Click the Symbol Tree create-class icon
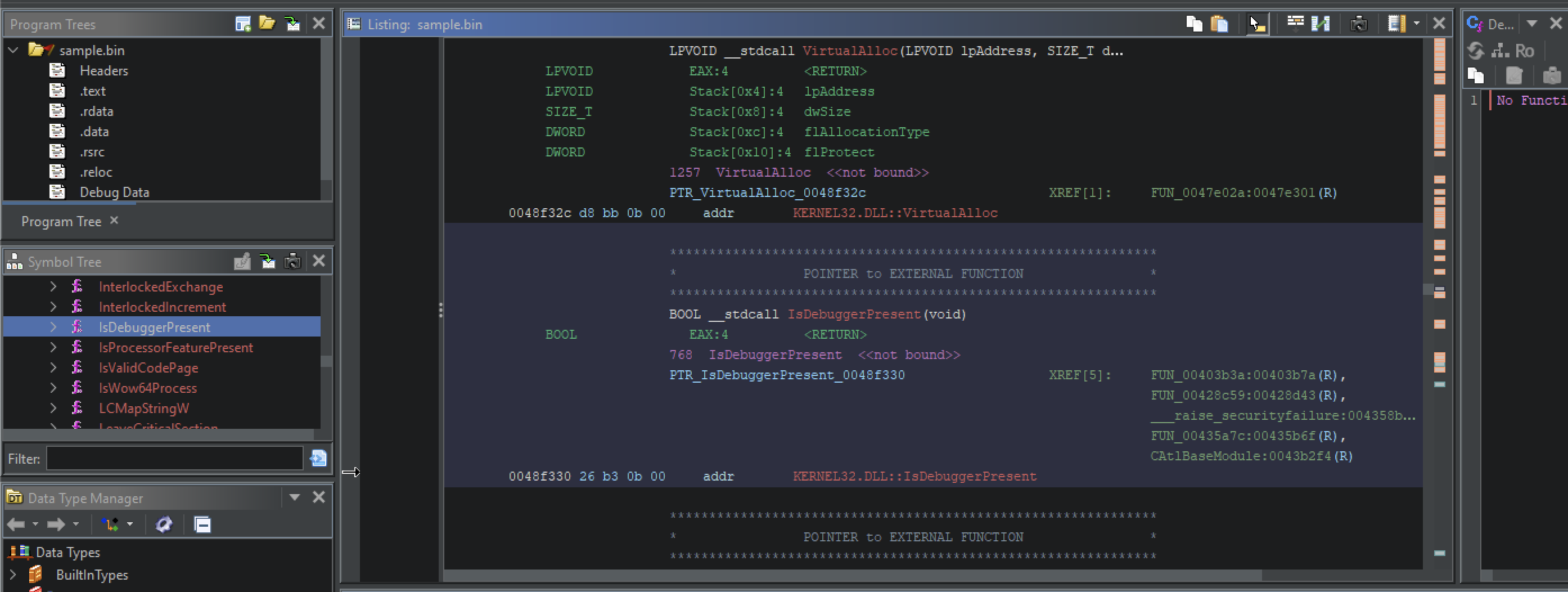This screenshot has width=1568, height=592. (x=242, y=261)
